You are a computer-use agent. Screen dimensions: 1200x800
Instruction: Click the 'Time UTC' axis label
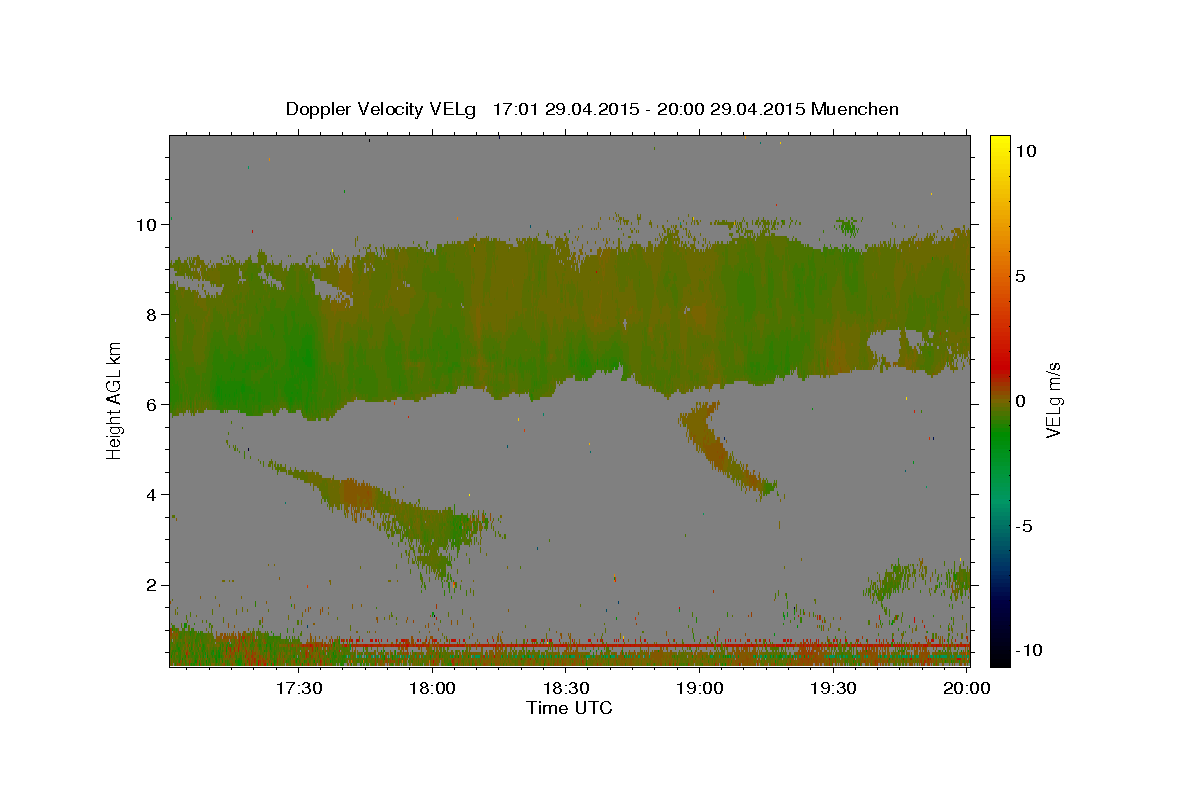(569, 708)
